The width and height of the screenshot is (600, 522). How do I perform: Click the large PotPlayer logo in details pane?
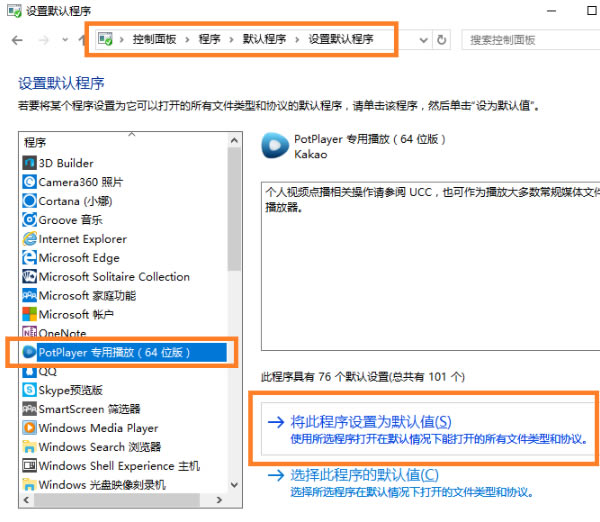pyautogui.click(x=275, y=145)
